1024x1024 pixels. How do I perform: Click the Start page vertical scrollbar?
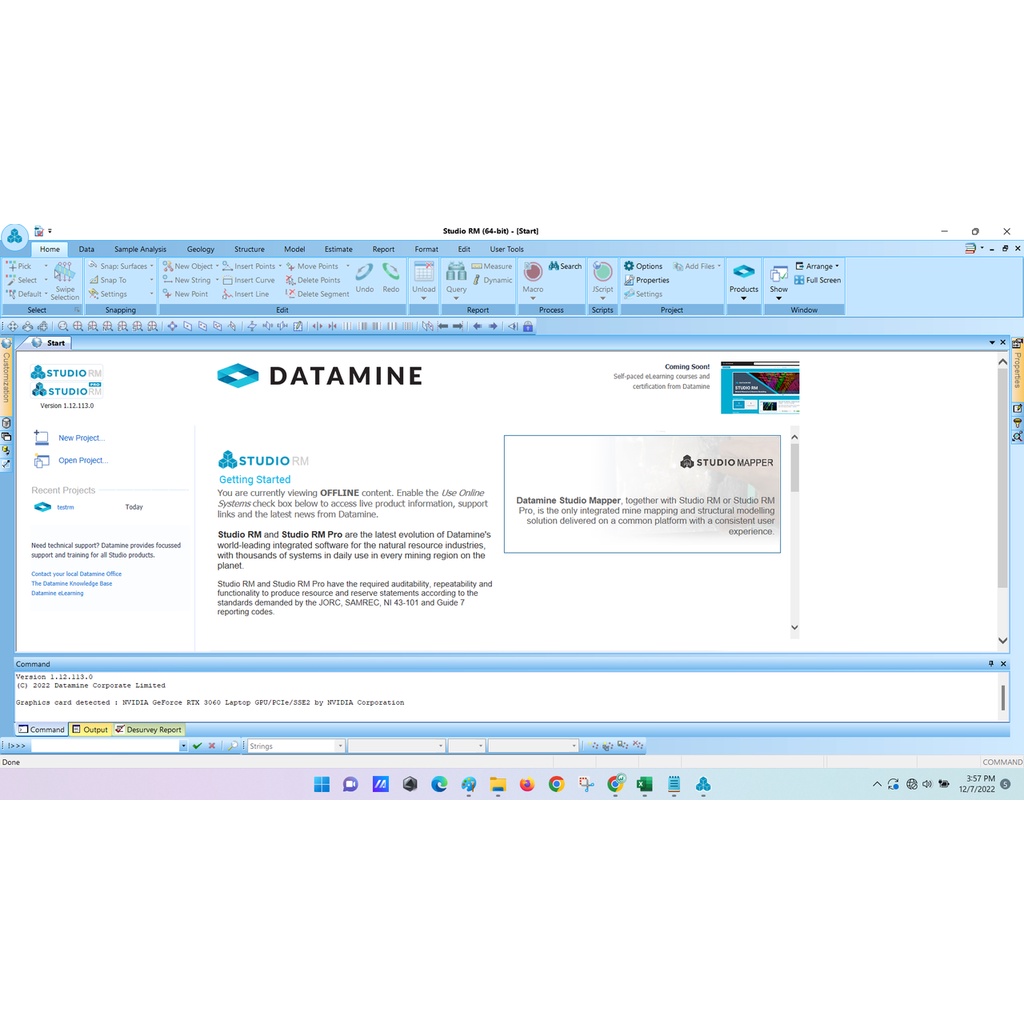[1002, 501]
